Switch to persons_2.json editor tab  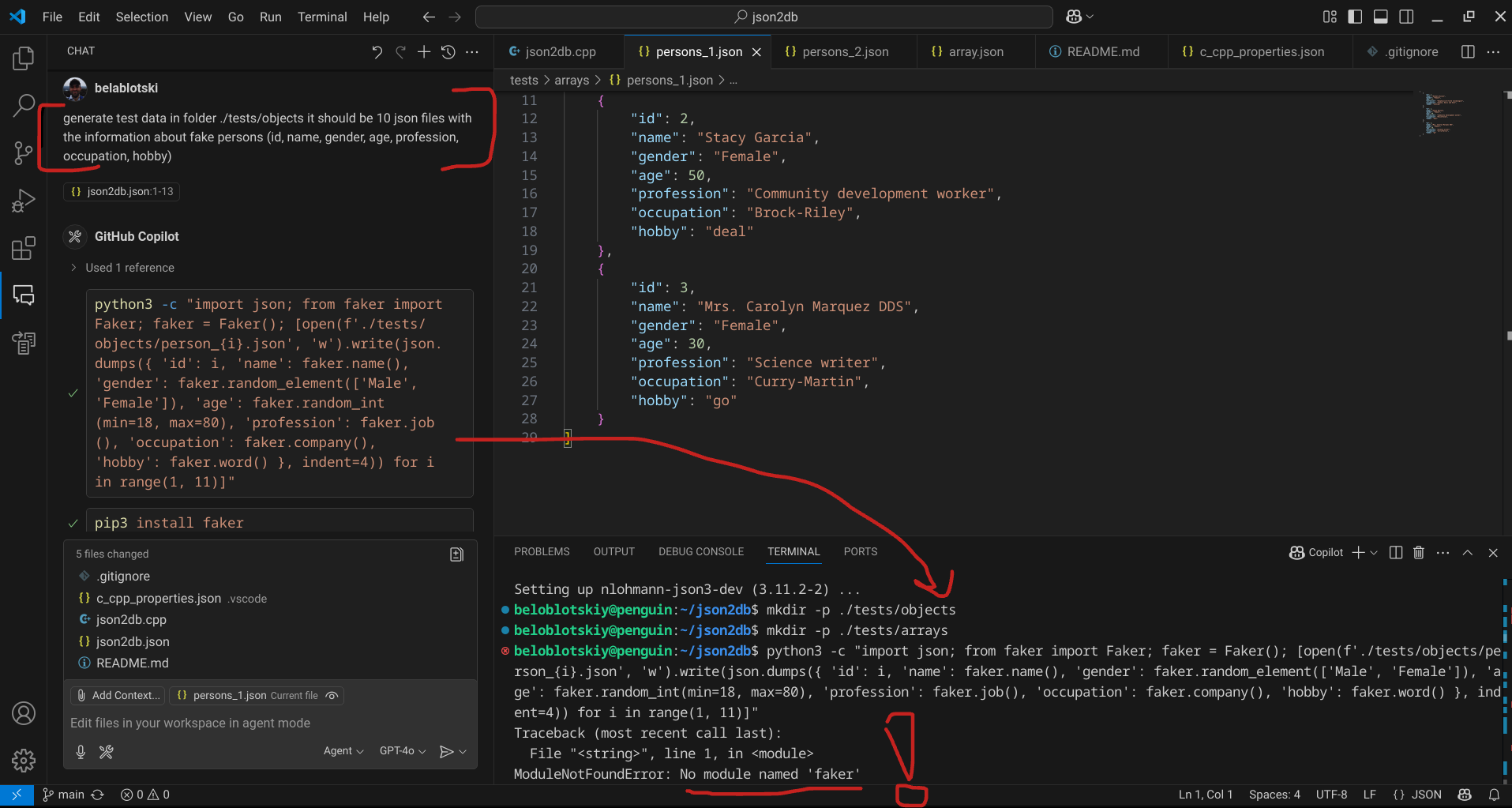click(x=844, y=51)
